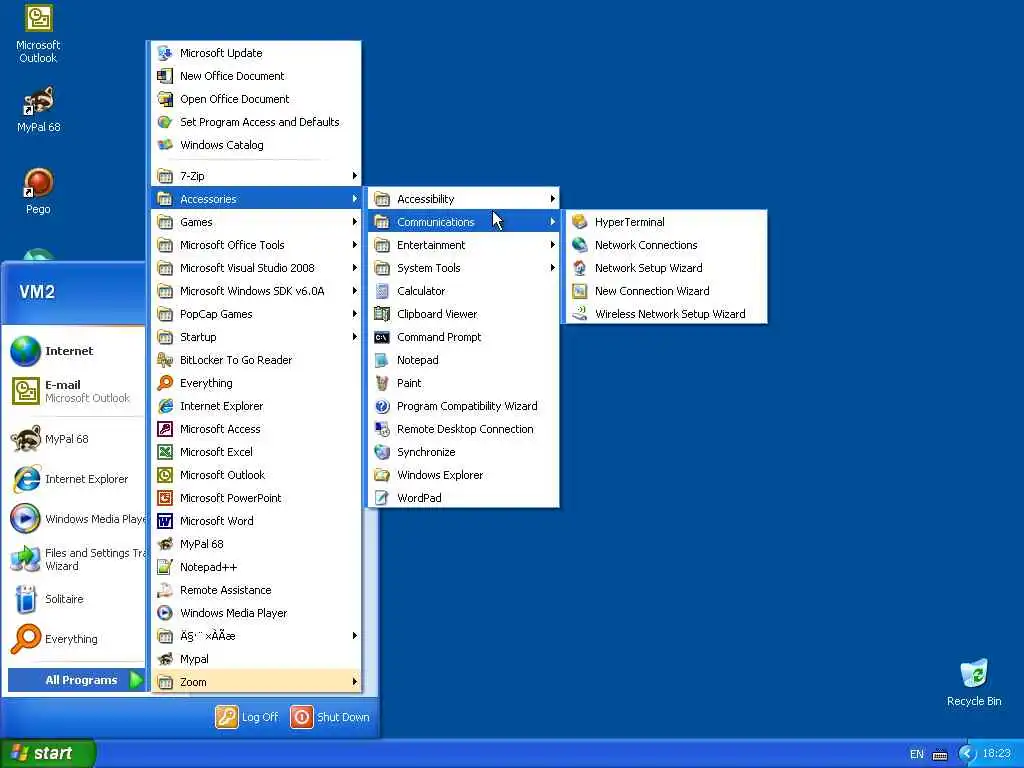Expand Games submenu arrow
This screenshot has height=768, width=1024.
point(355,222)
